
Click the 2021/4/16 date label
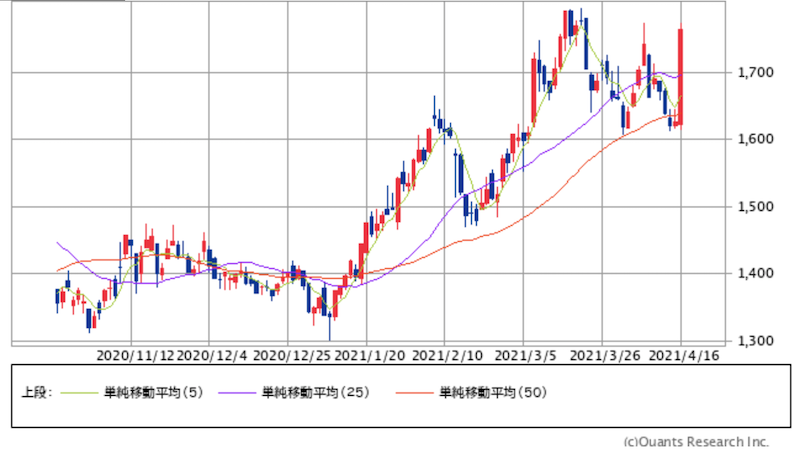tap(684, 356)
